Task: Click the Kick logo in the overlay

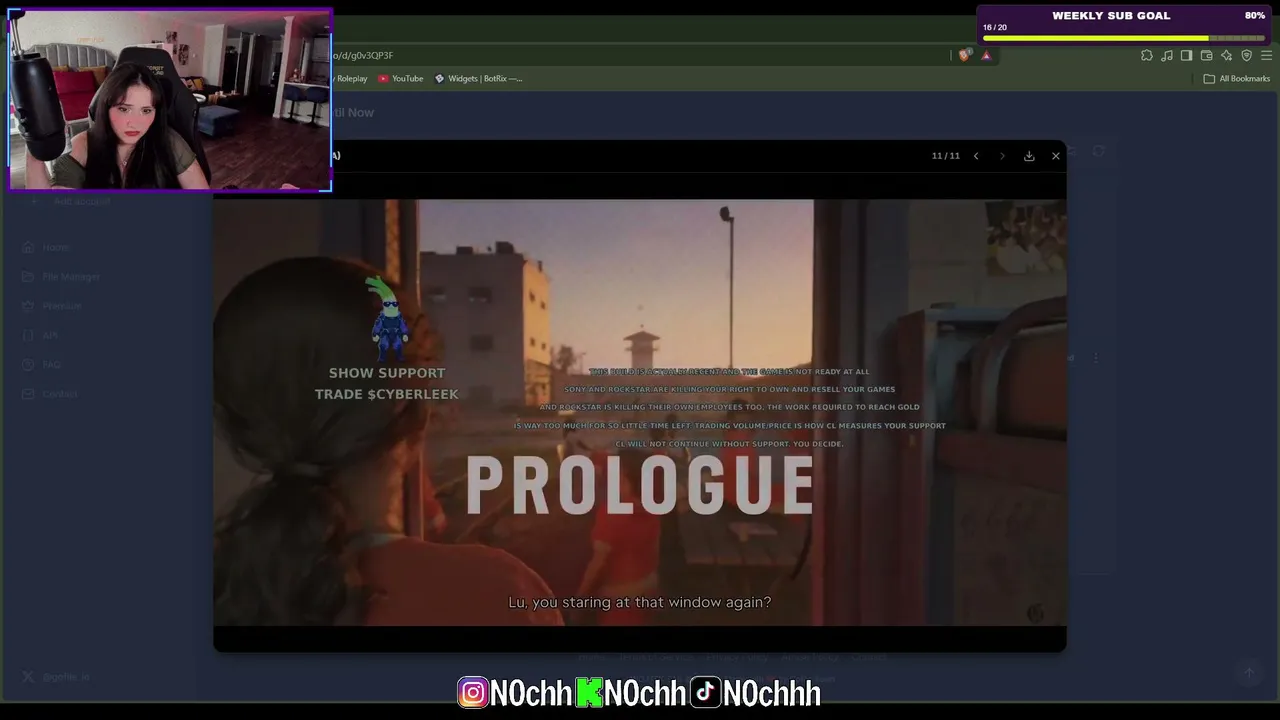Action: pyautogui.click(x=590, y=692)
